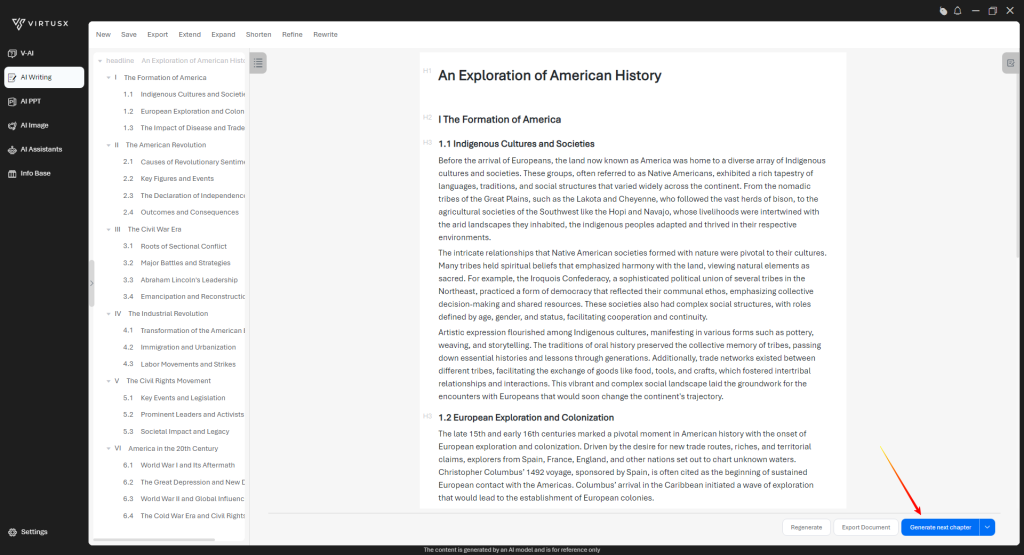Click the Expand menu item
Image resolution: width=1024 pixels, height=555 pixels.
pos(223,35)
